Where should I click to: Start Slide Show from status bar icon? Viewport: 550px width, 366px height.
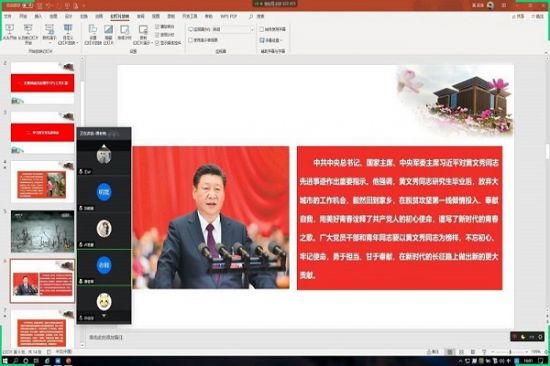(484, 352)
